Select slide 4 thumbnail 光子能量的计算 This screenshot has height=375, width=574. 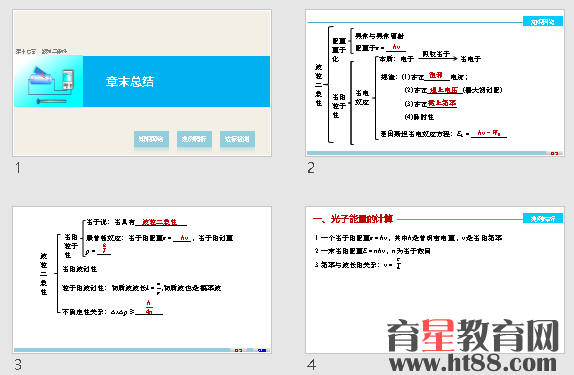435,280
